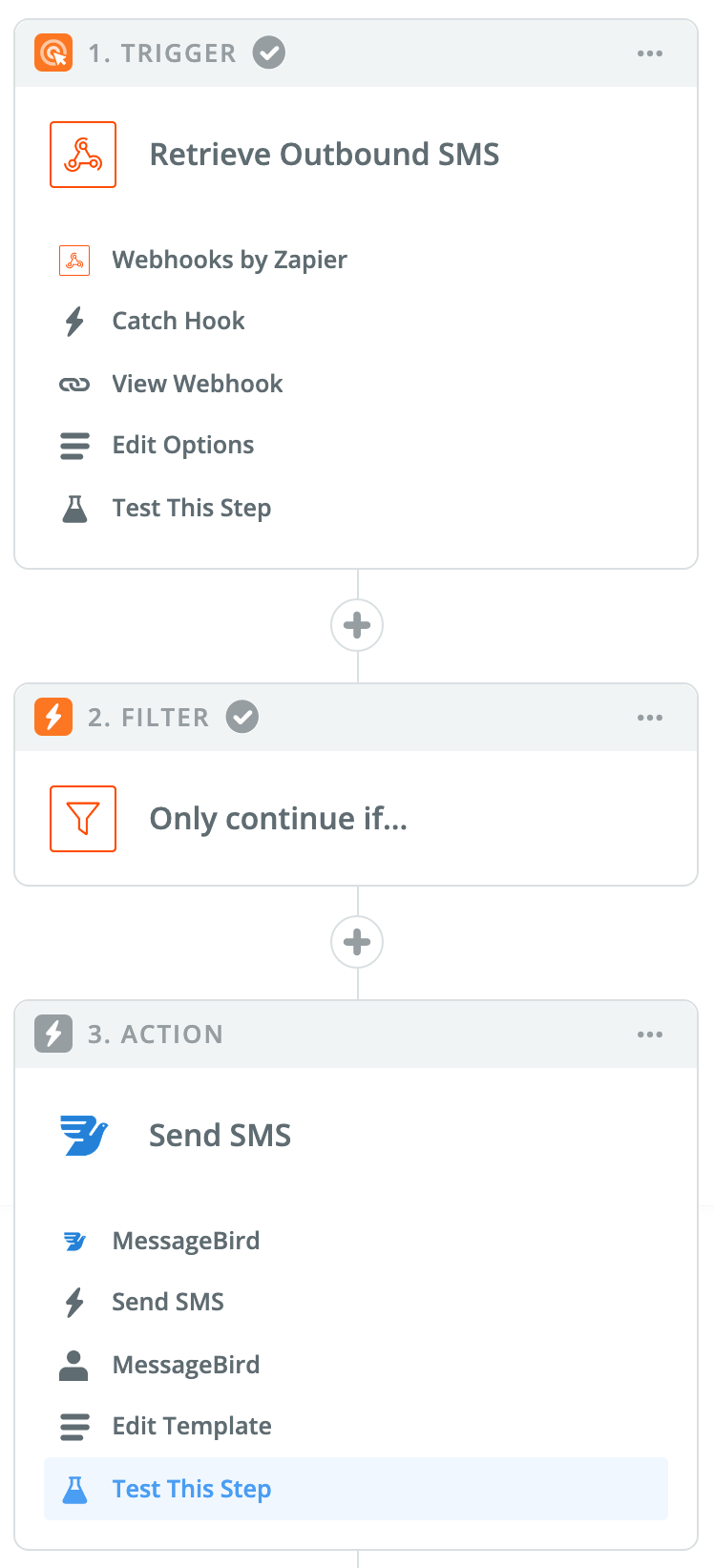Screen dimensions: 714x1568
Task: Open the Retrieve Outbound SMS trigger
Action: click(x=324, y=154)
